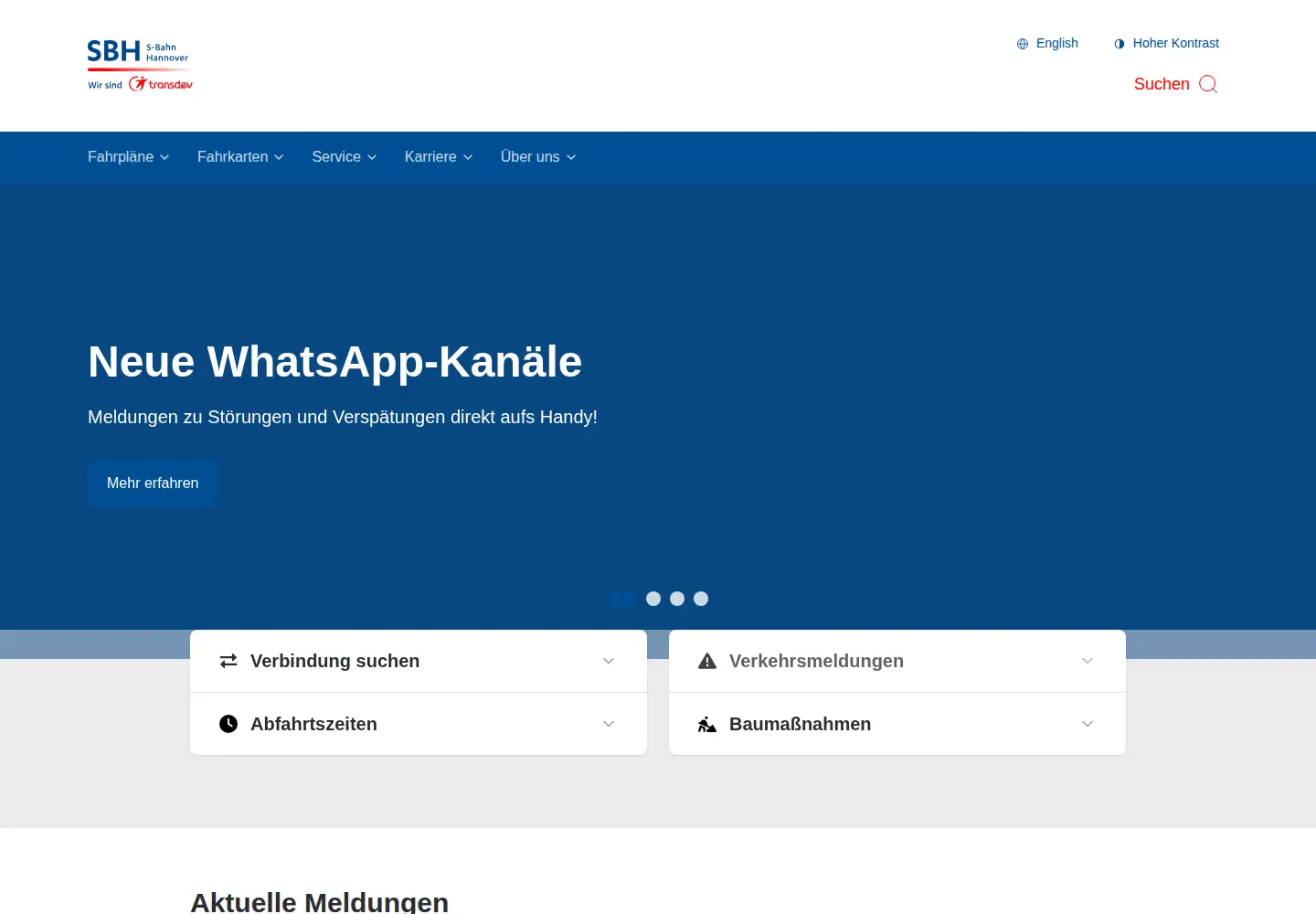This screenshot has width=1316, height=914.
Task: Click the globe icon beside English
Action: click(1023, 44)
